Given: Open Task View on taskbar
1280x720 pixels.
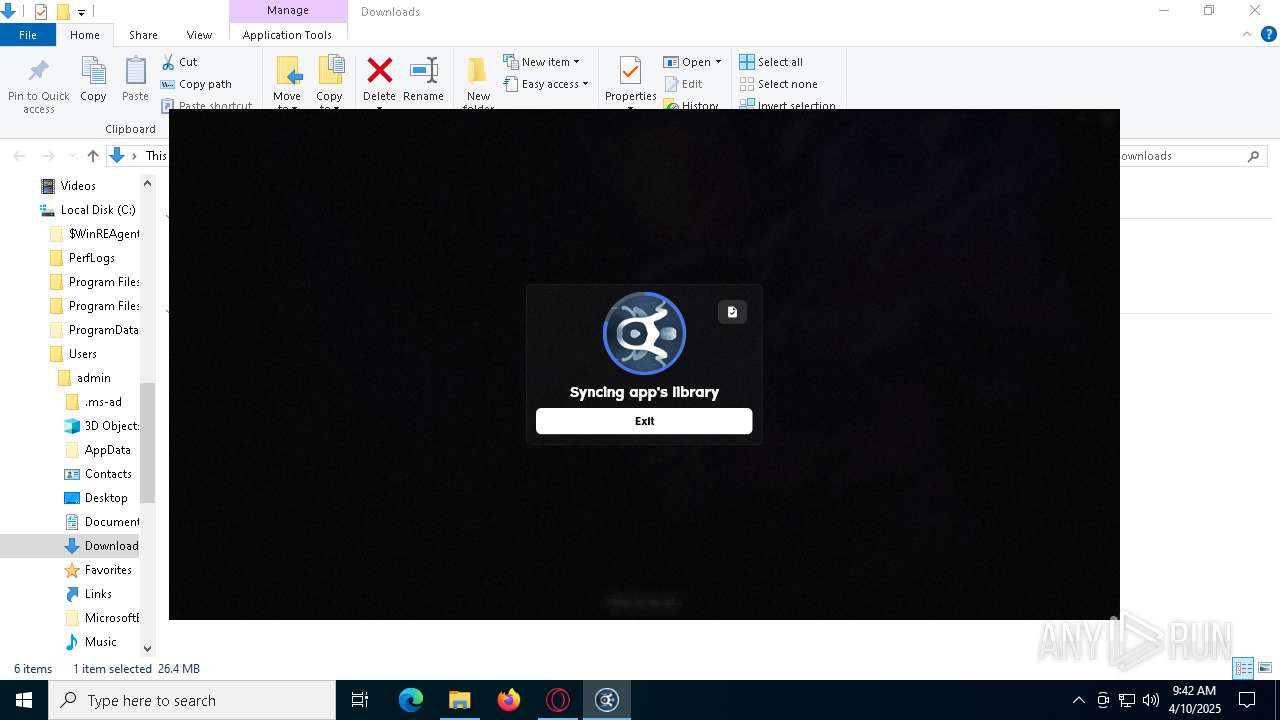Looking at the screenshot, I should point(360,700).
